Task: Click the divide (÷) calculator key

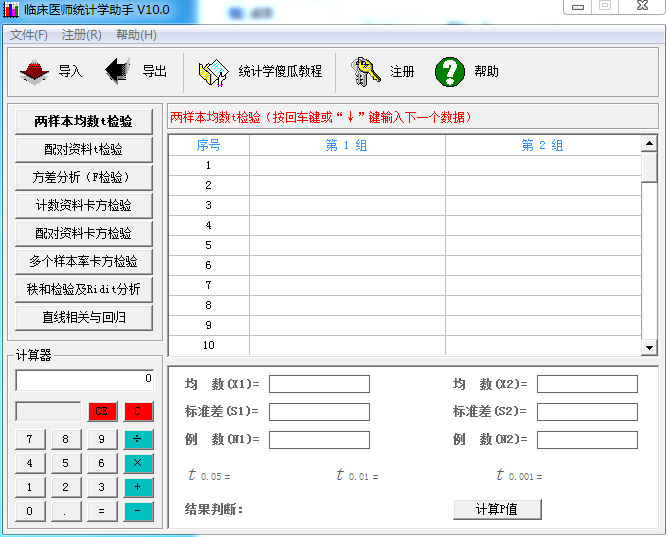Action: coord(138,439)
